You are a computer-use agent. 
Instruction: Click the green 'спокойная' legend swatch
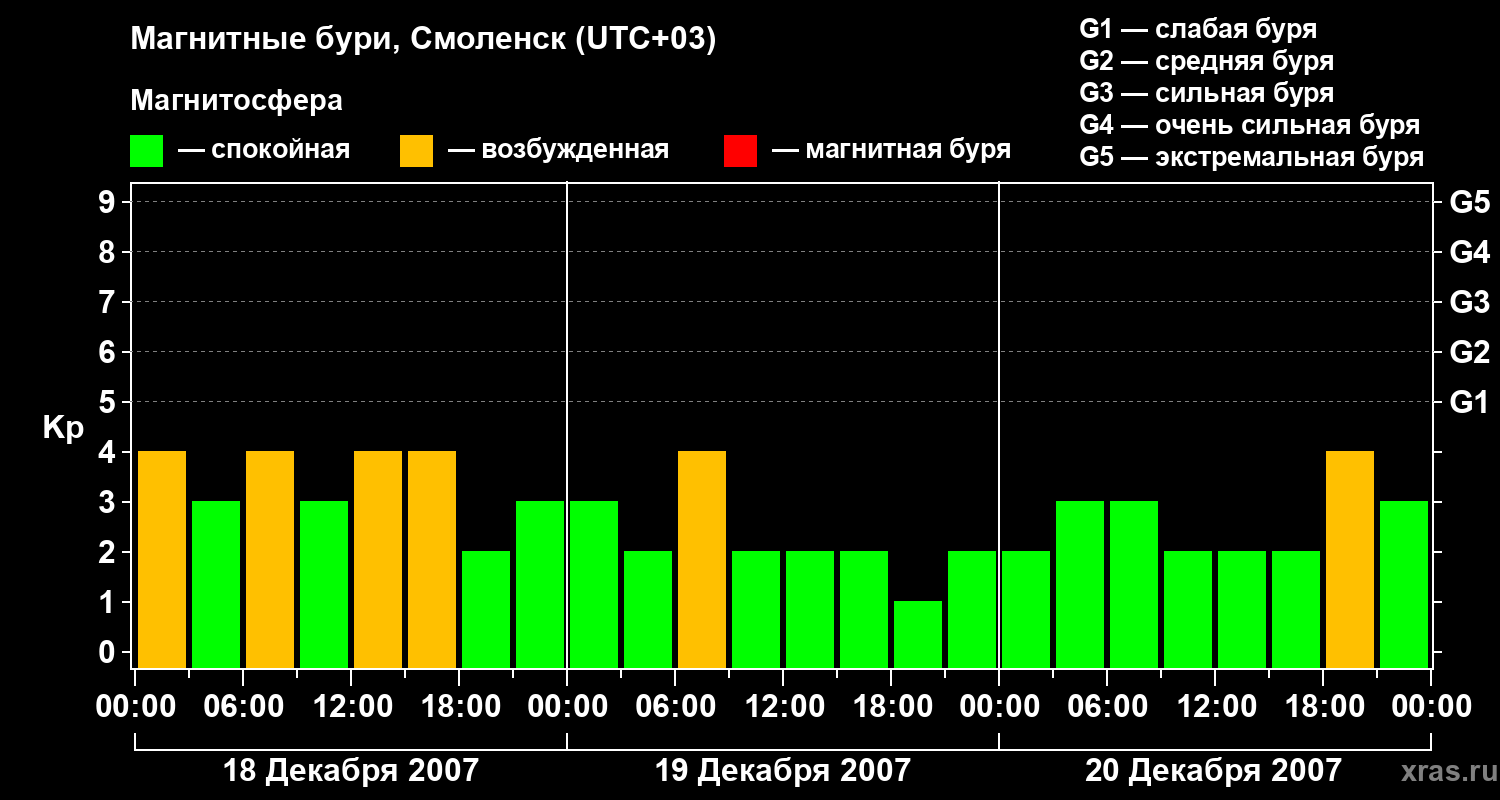click(x=147, y=151)
